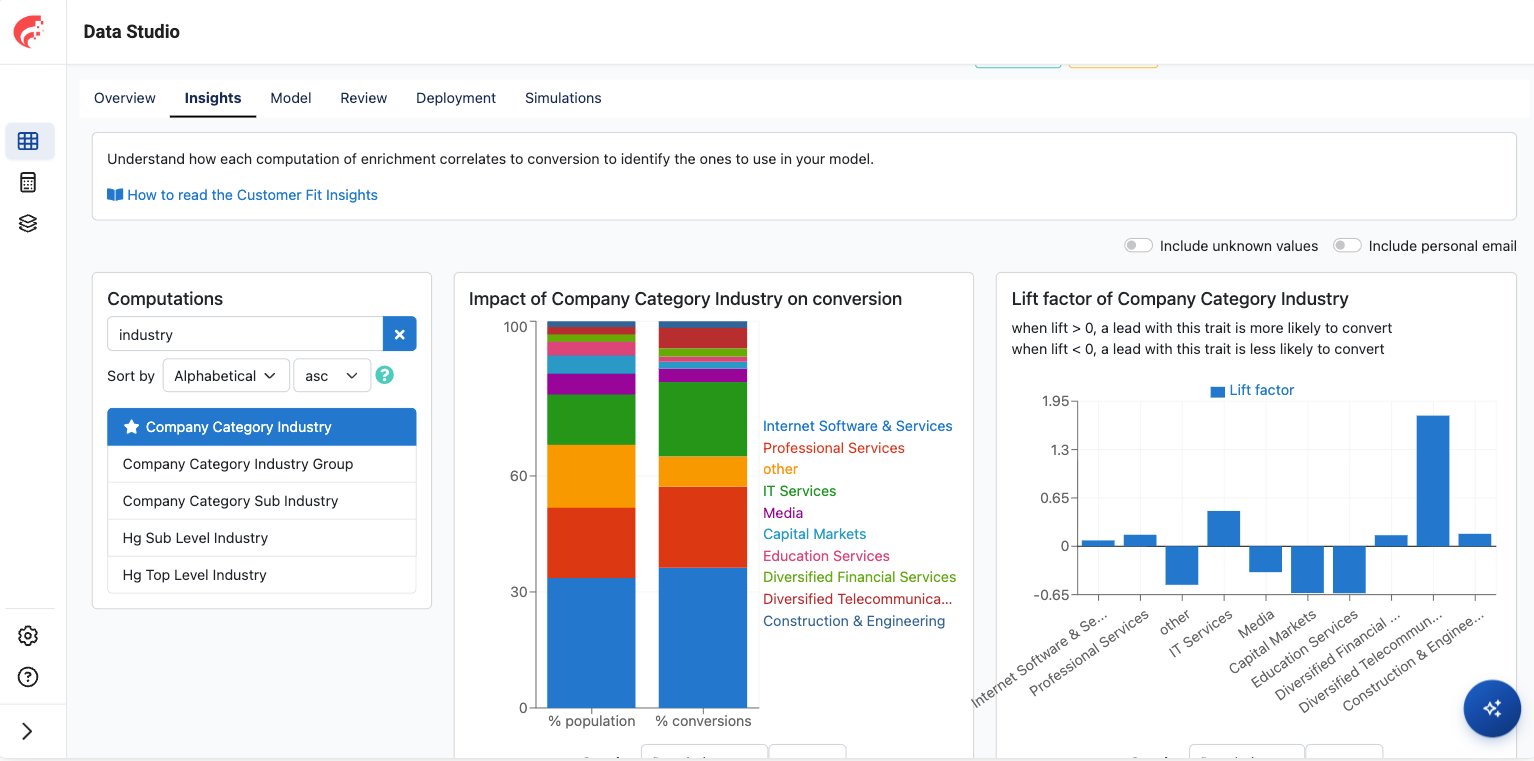This screenshot has width=1534, height=761.
Task: Expand the sidebar with the arrow icon
Action: pyautogui.click(x=28, y=731)
